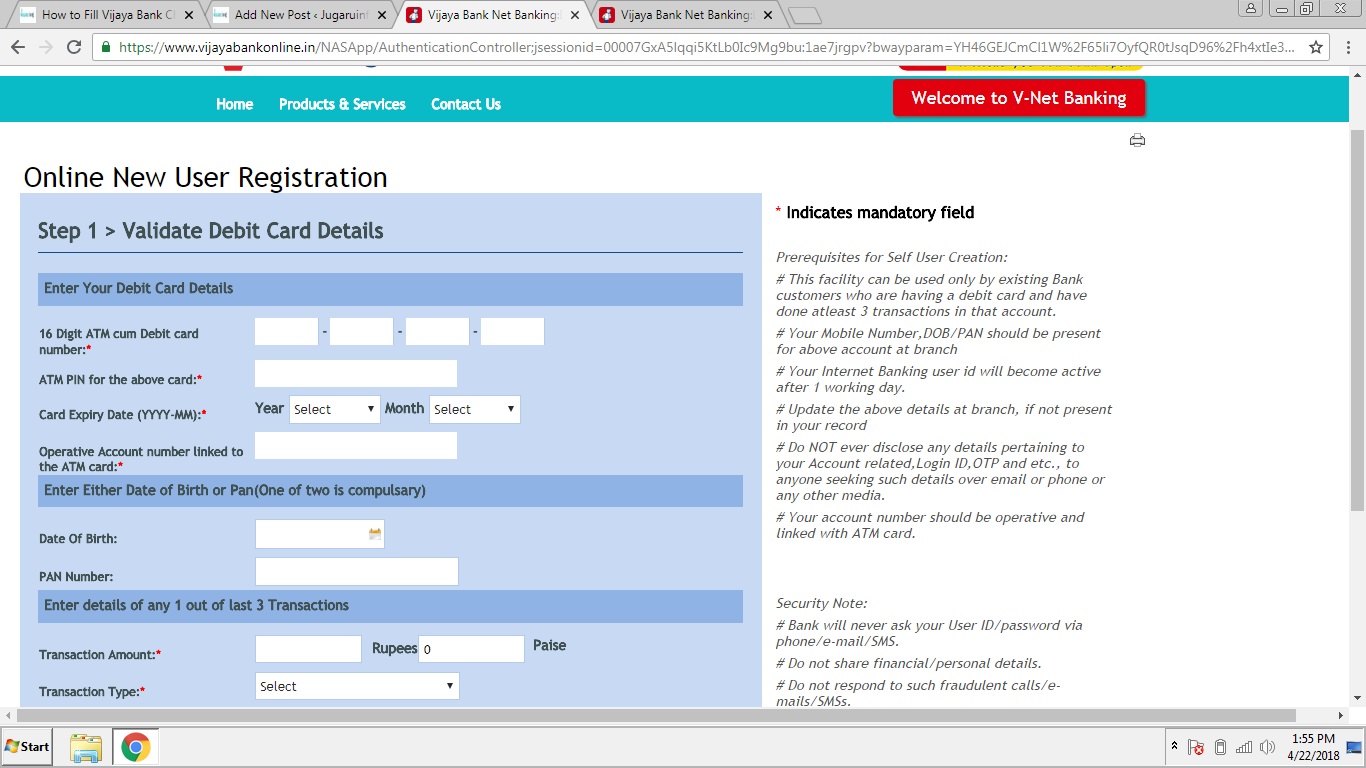The image size is (1366, 768).
Task: Open the volume speaker control
Action: 1268,747
